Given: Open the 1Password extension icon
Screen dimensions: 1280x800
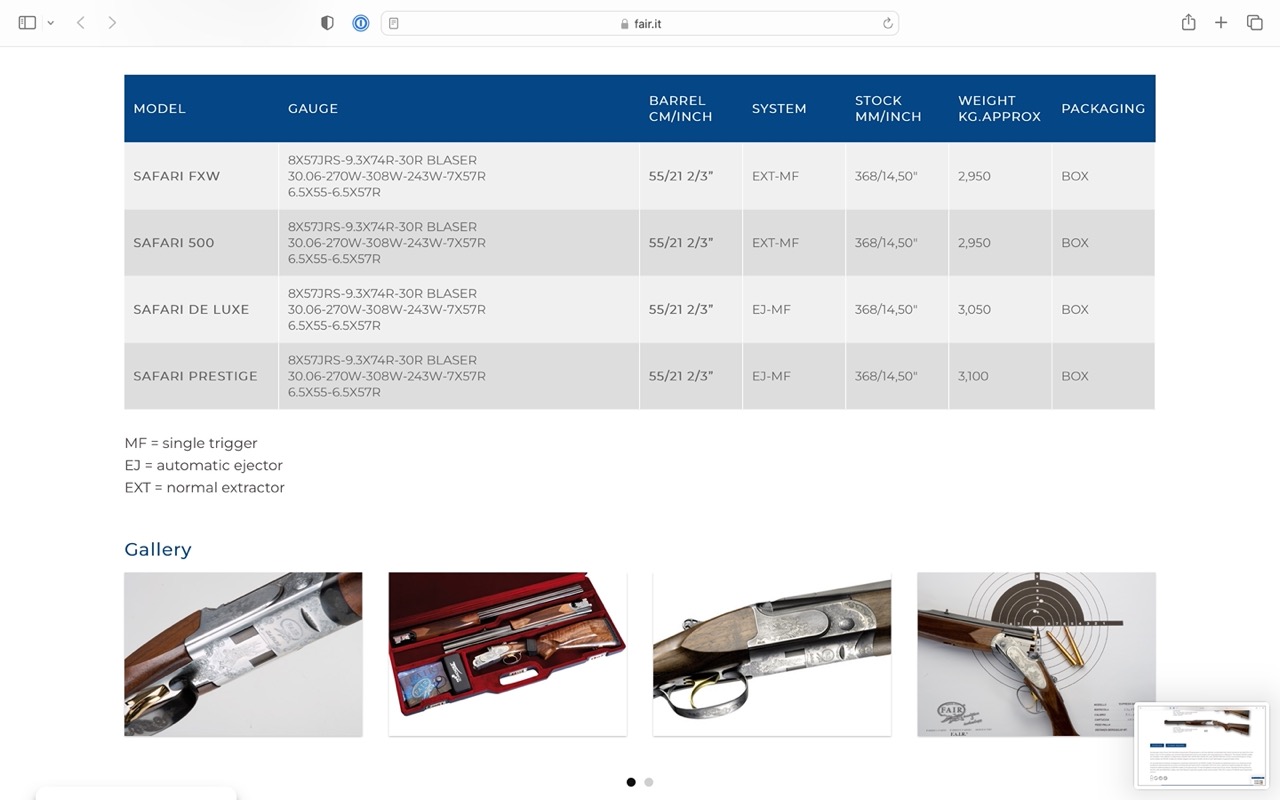Looking at the screenshot, I should (x=361, y=23).
